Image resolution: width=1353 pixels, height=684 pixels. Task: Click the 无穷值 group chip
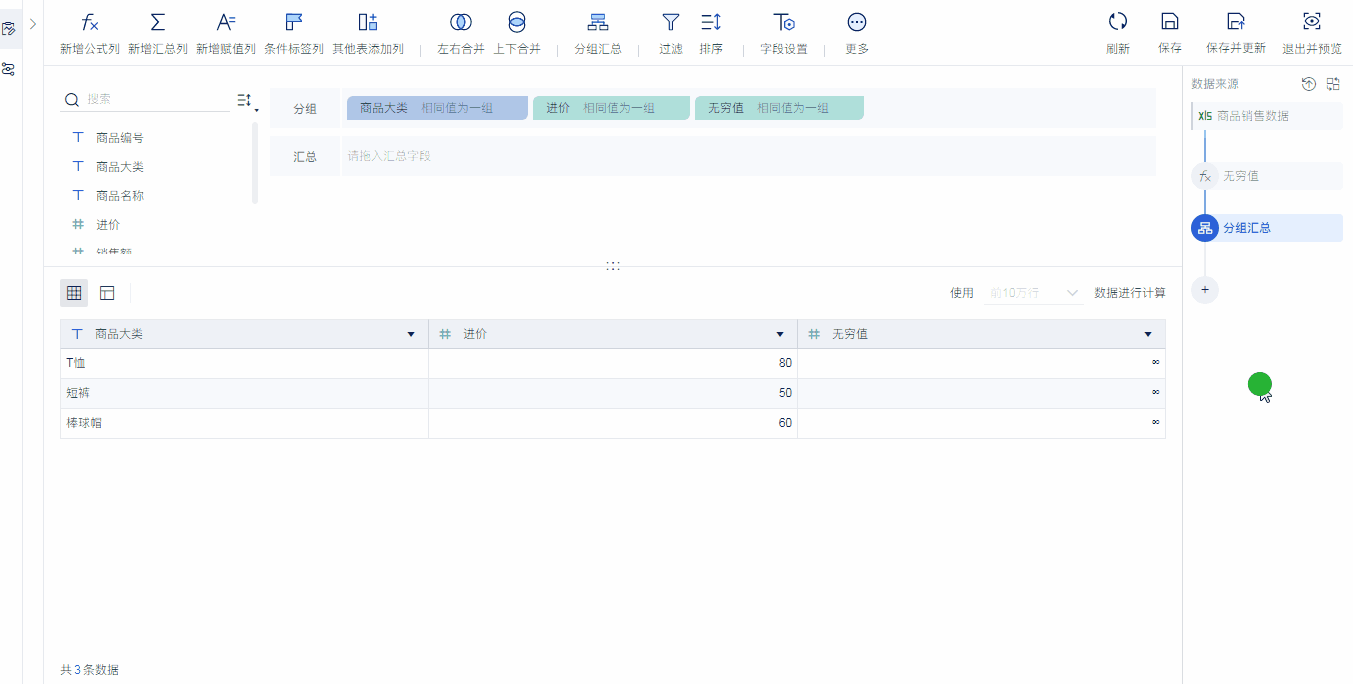(x=779, y=108)
